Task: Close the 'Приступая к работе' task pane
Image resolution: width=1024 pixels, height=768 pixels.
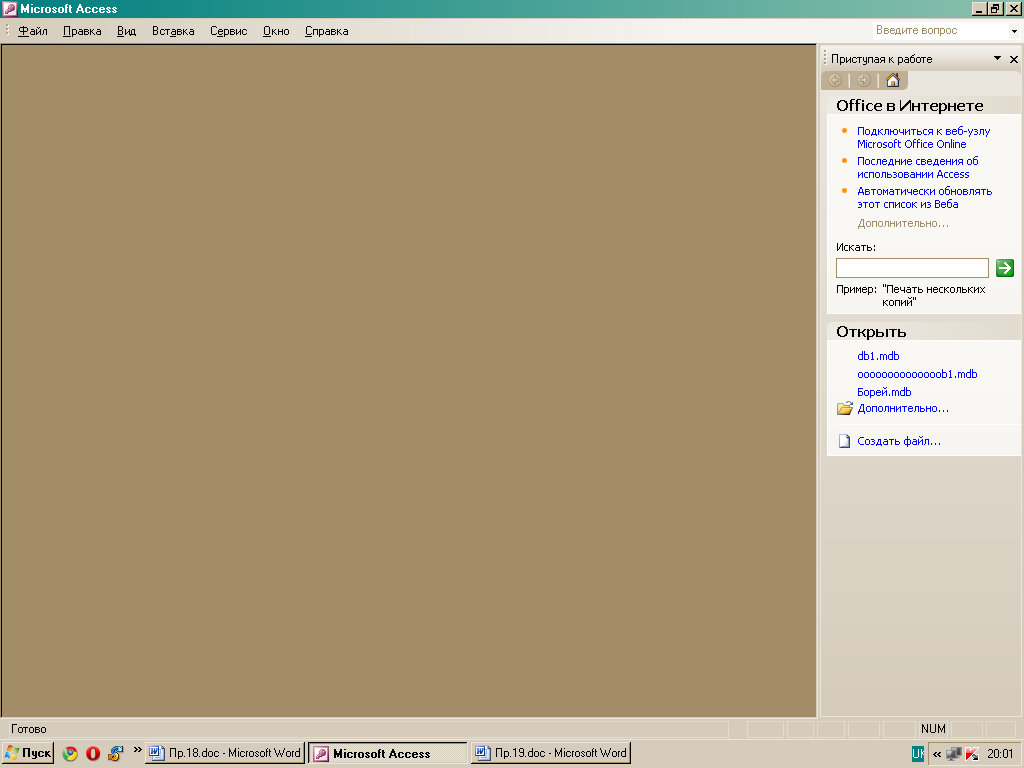Action: click(x=1014, y=59)
